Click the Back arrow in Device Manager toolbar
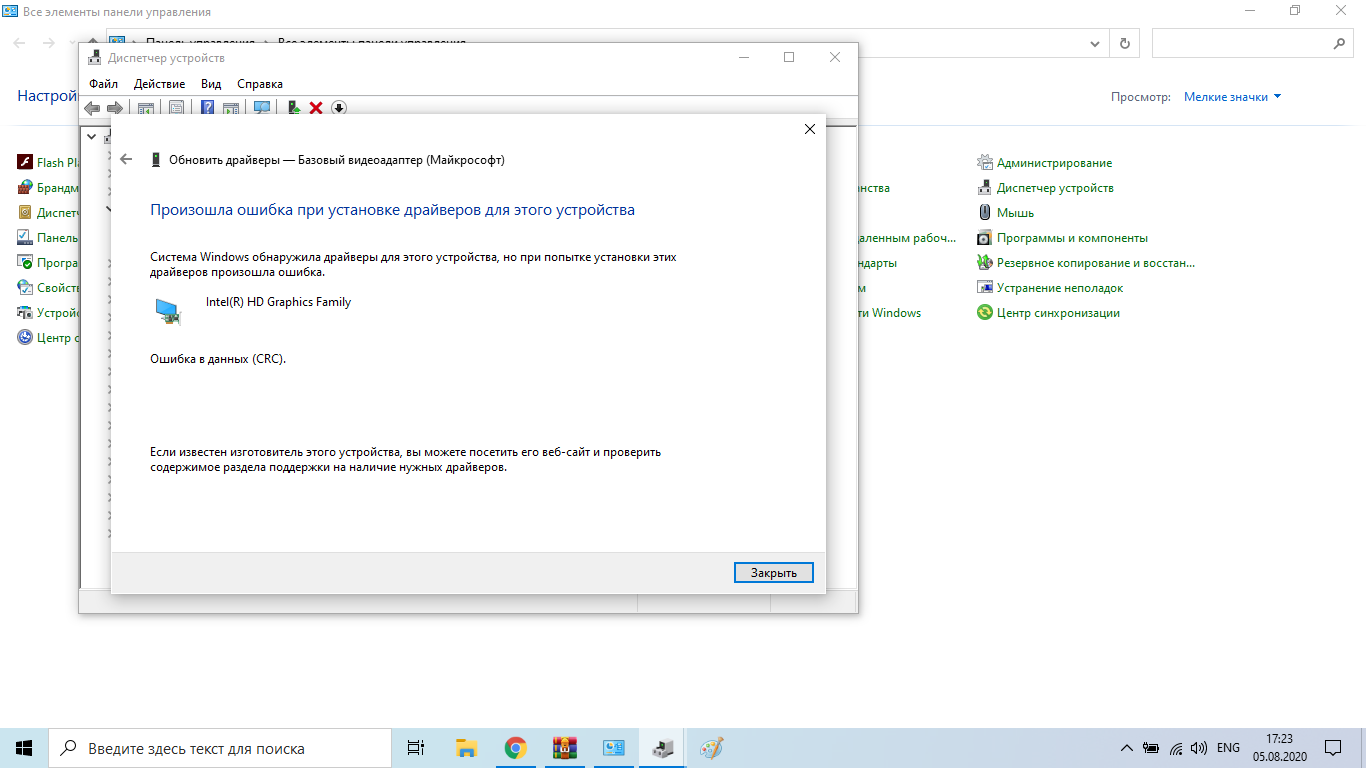1366x768 pixels. tap(93, 108)
